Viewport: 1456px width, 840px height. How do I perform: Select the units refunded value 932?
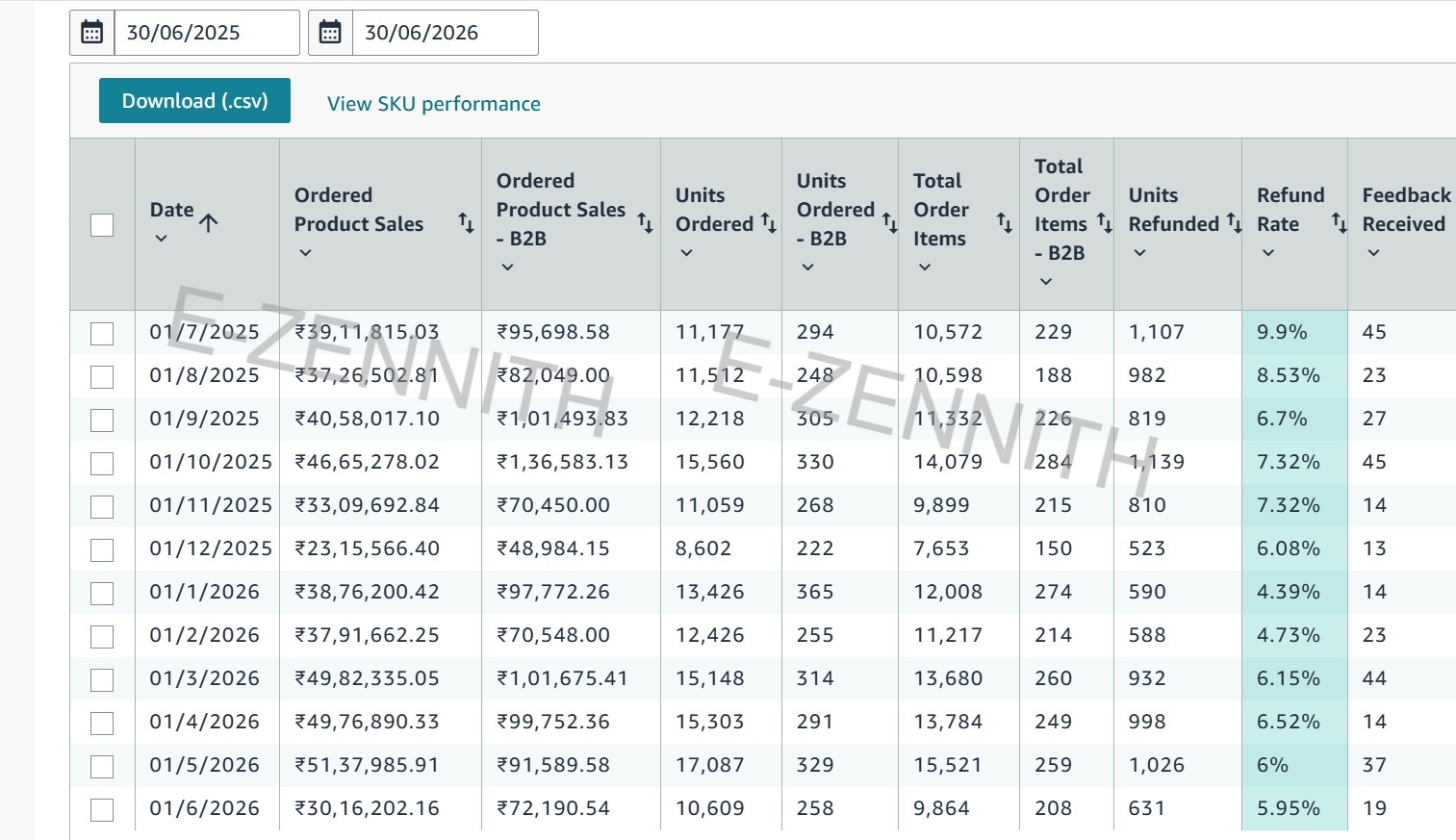1147,678
